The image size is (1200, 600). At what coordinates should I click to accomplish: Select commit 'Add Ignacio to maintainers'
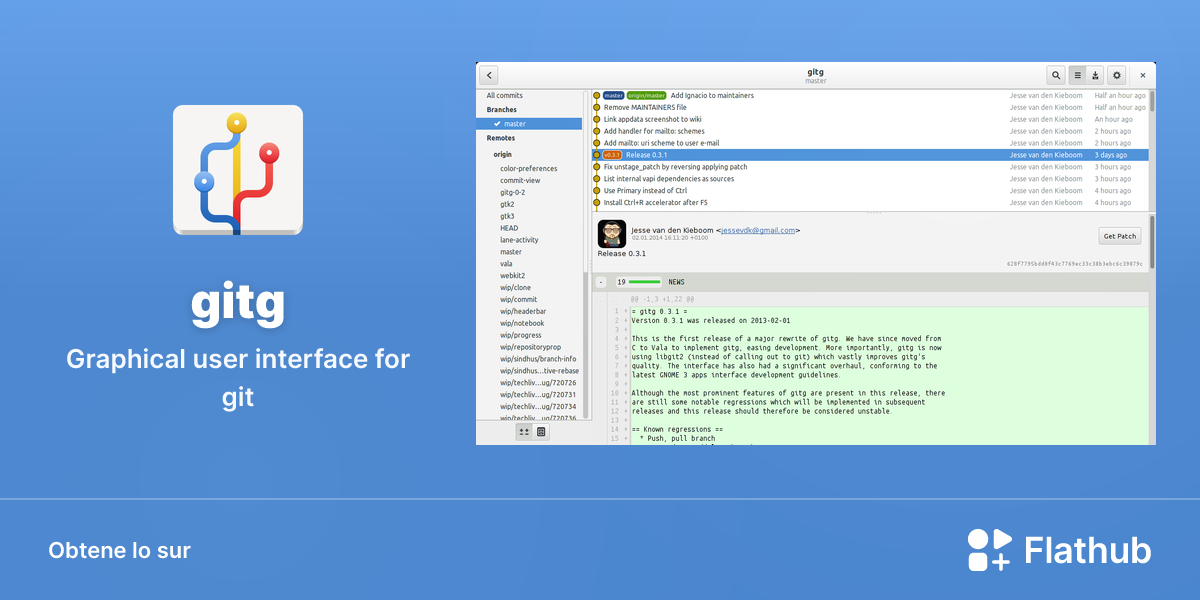[869, 96]
